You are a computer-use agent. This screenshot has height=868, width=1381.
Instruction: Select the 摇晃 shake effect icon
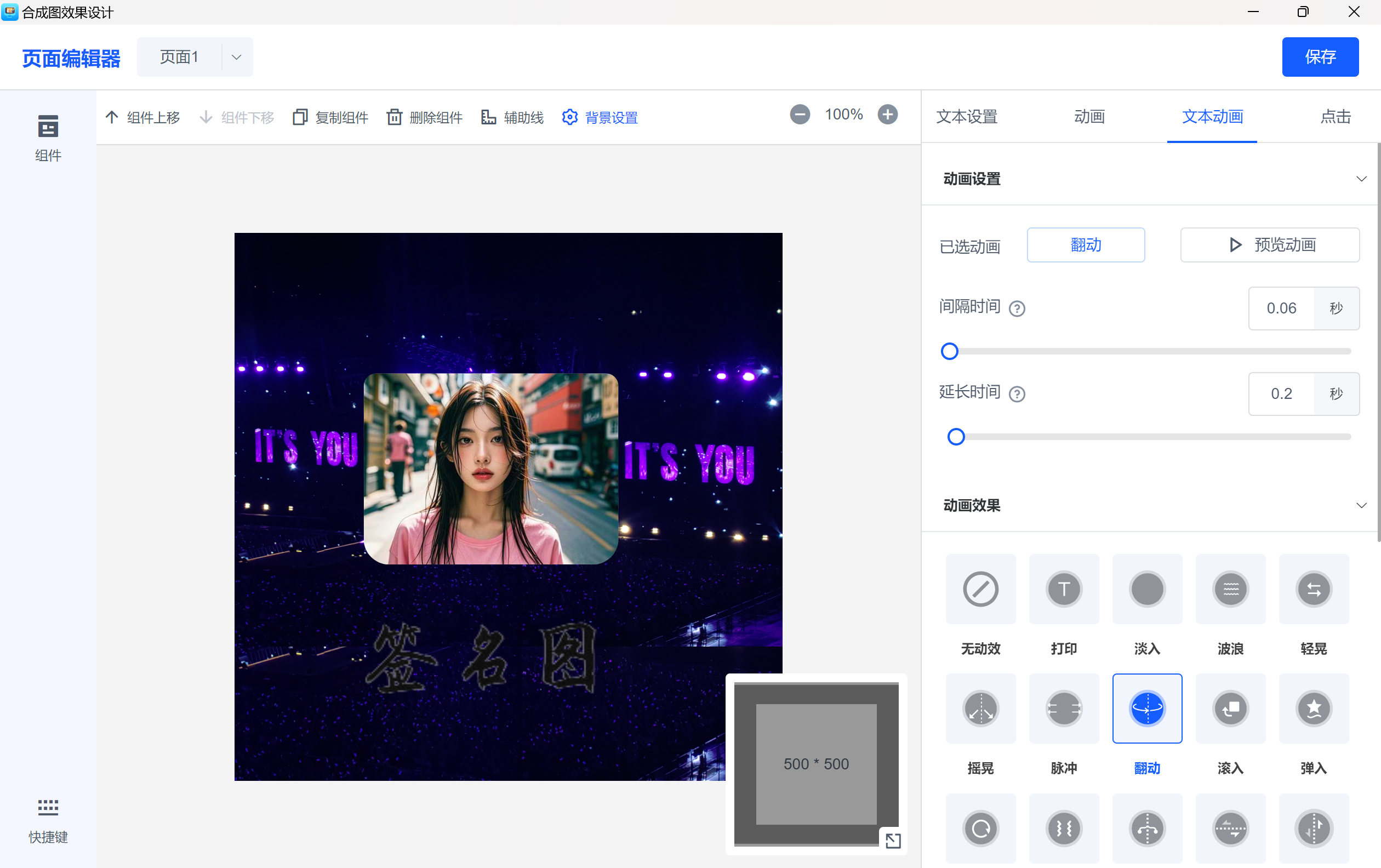tap(981, 709)
